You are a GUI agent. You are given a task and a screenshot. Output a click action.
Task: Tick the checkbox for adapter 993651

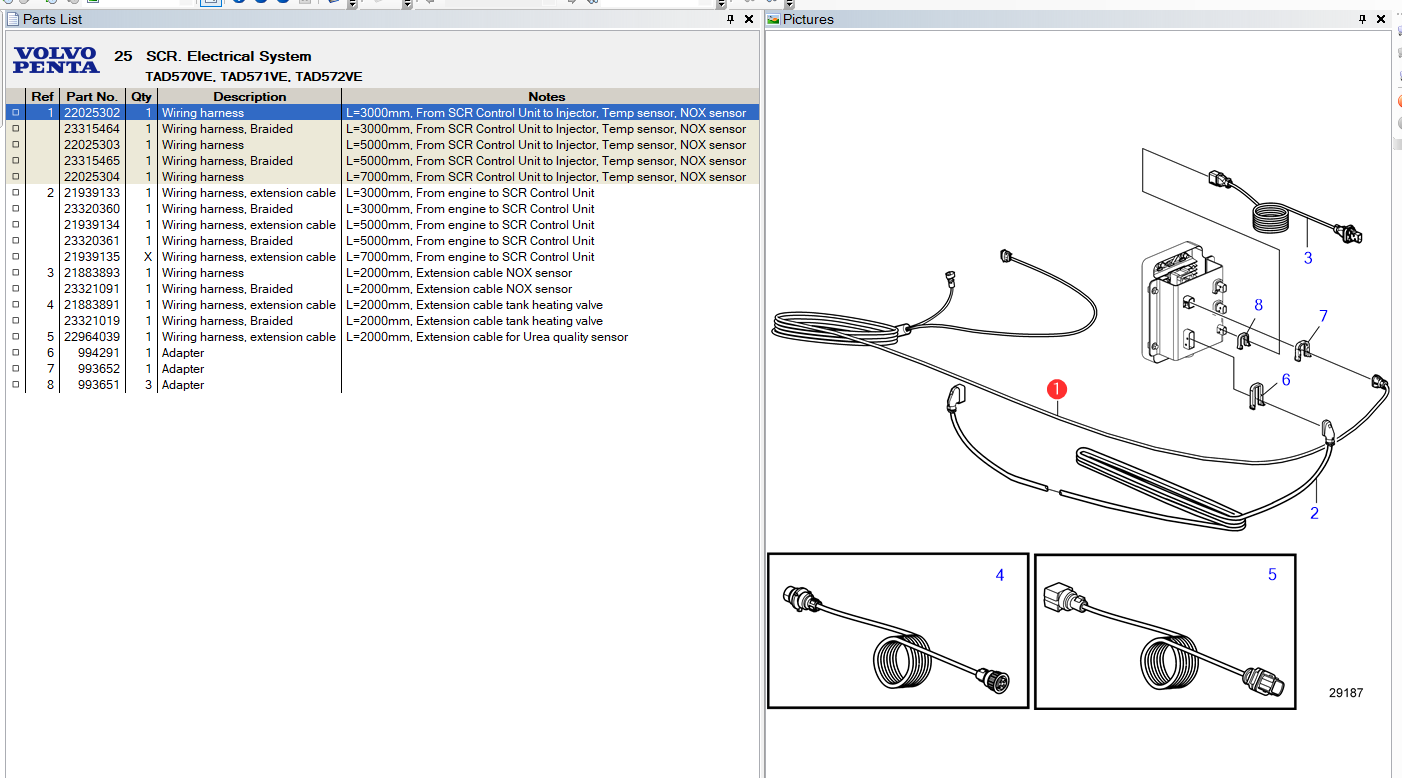15,385
